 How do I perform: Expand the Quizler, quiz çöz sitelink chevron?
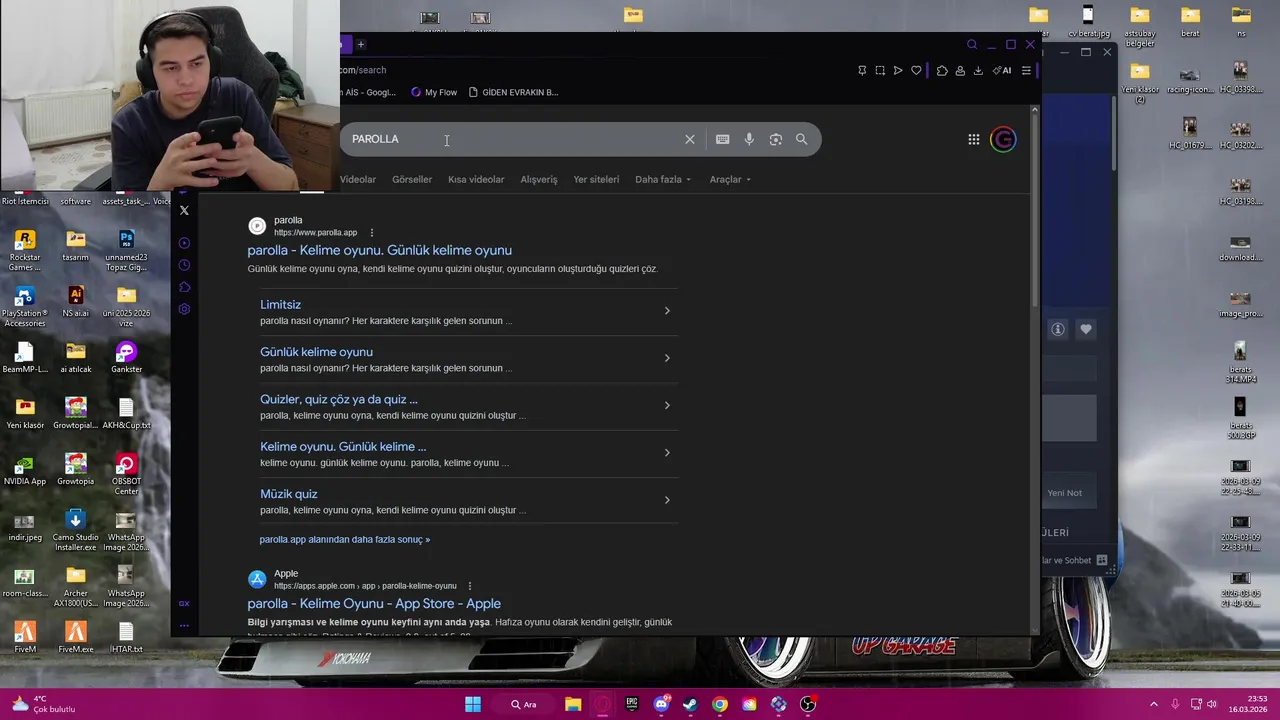click(667, 405)
